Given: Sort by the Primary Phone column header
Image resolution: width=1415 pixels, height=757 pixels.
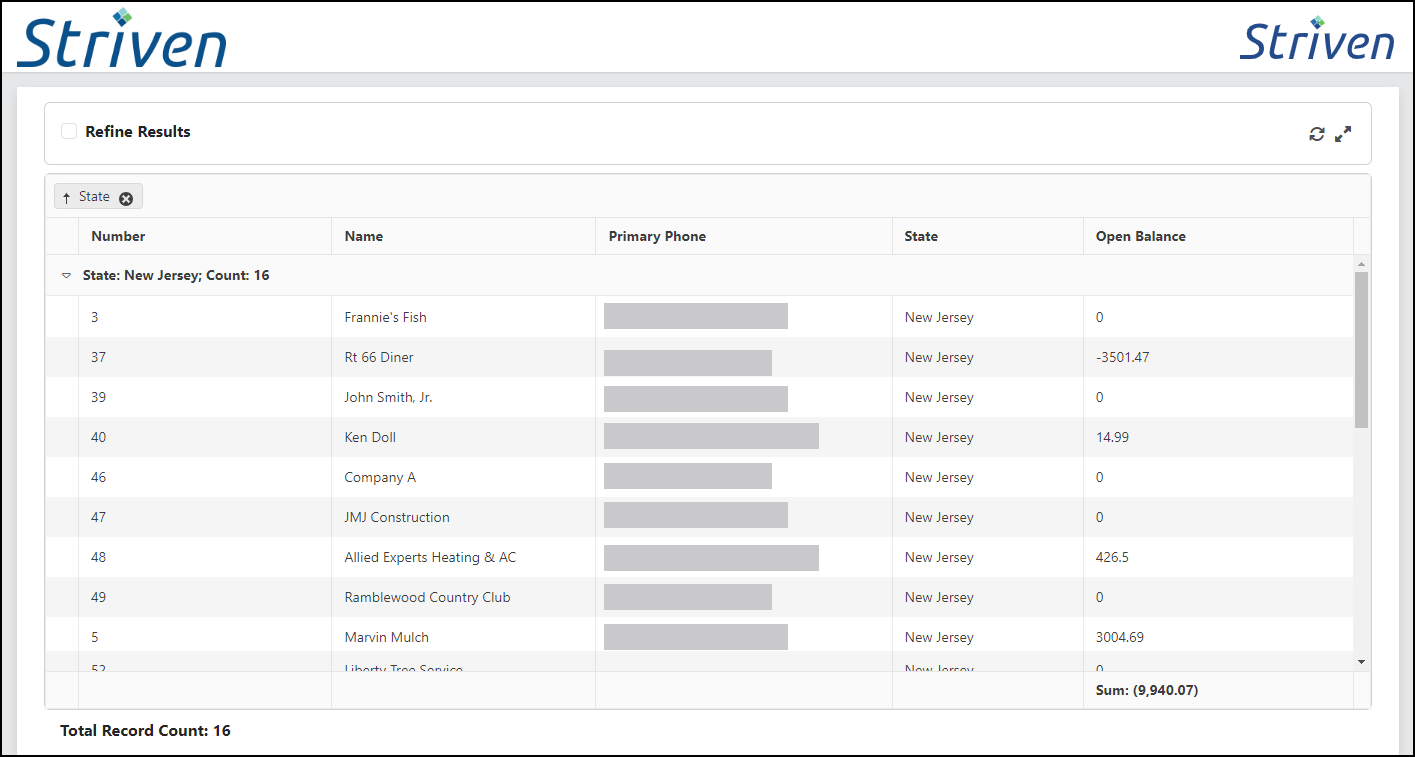Looking at the screenshot, I should click(657, 236).
